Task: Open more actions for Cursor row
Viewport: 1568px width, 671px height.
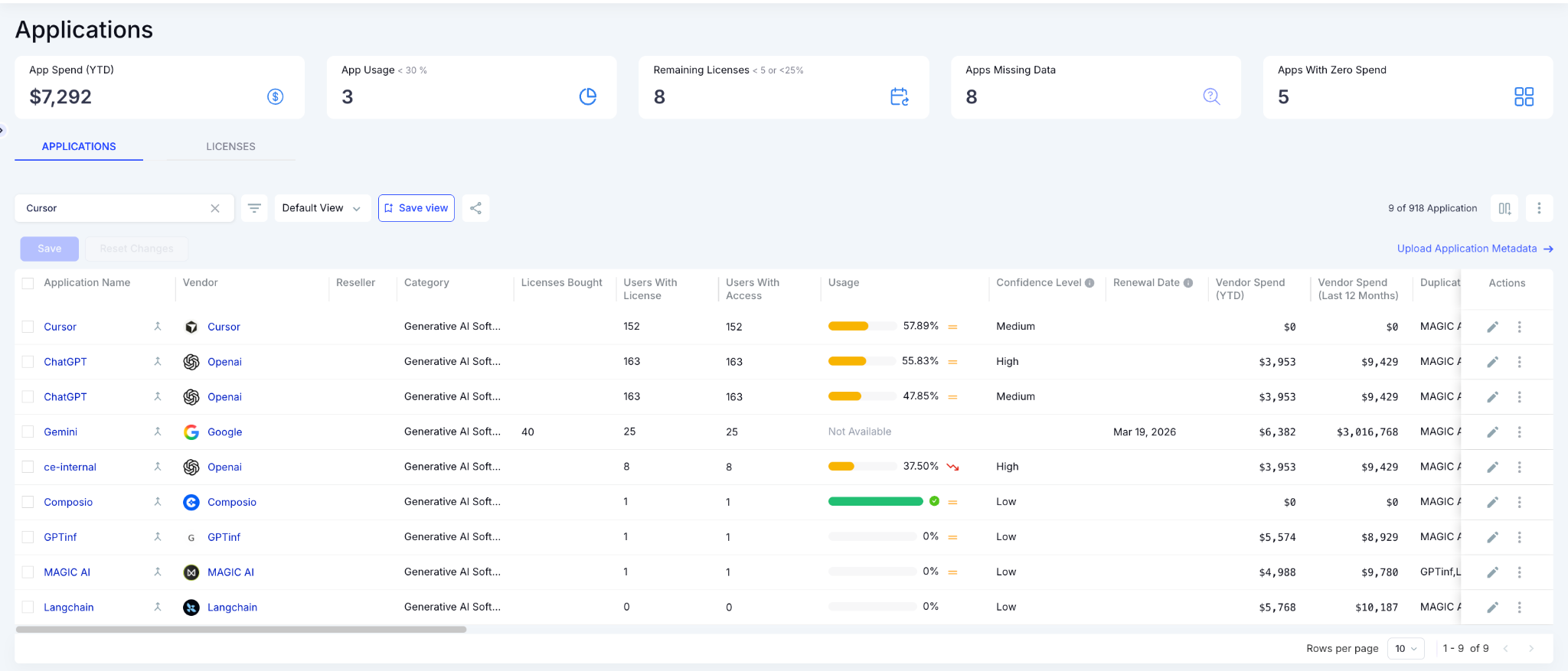Action: (1520, 327)
